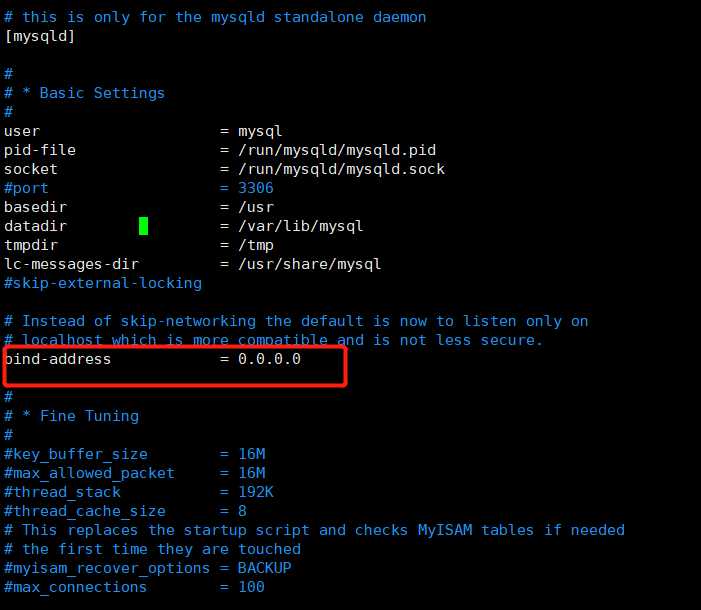
Task: Click the path /run/mysqld/mysqld.sock
Action: click(342, 169)
